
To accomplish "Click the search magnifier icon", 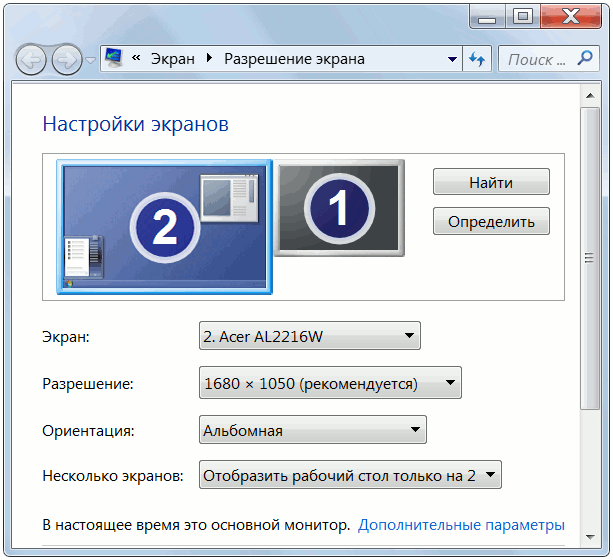I will [x=585, y=58].
